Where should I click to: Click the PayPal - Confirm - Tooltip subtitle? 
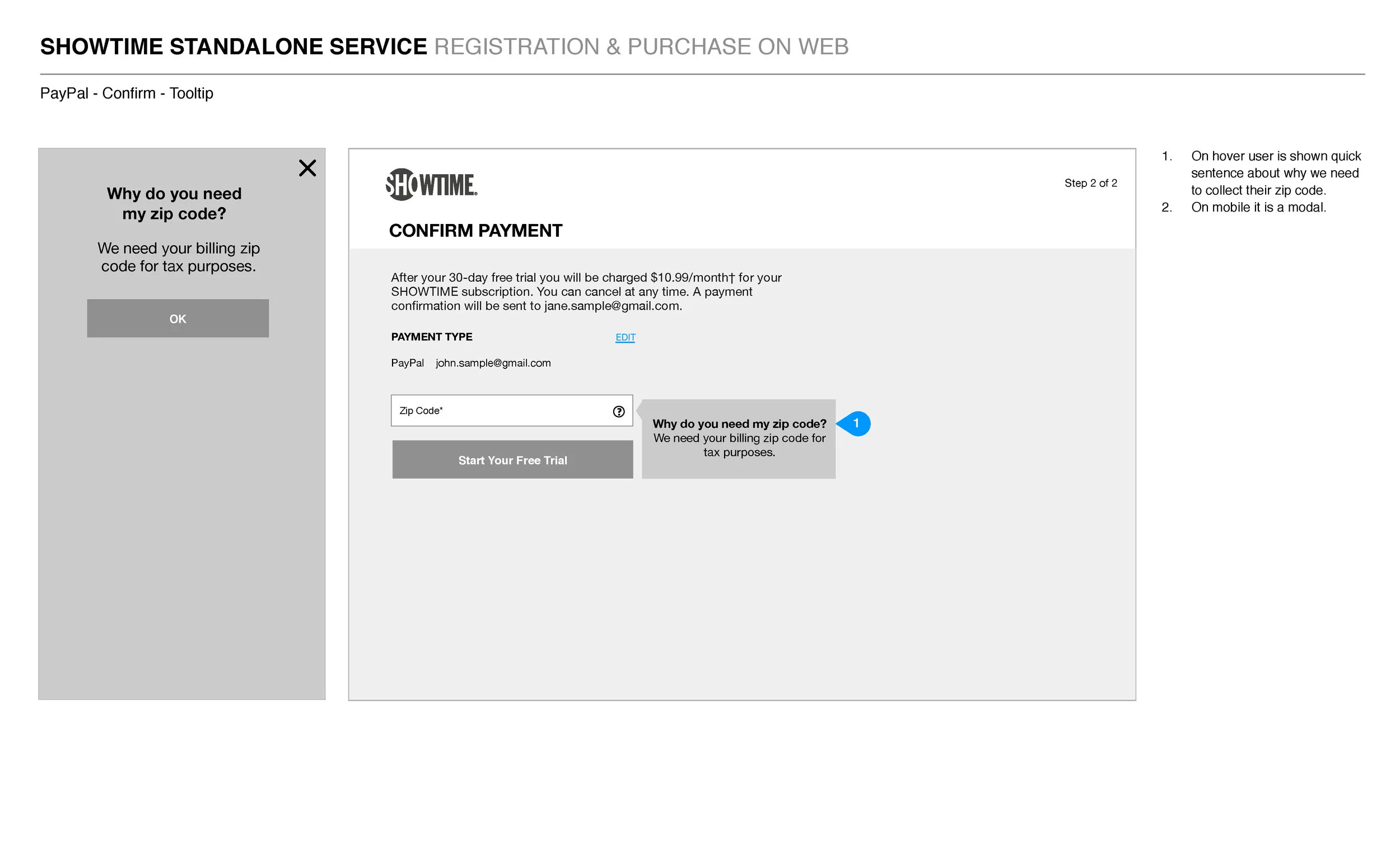tap(127, 93)
